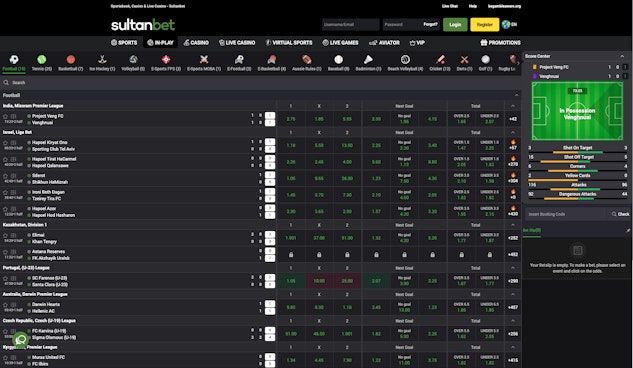Favorite the Sderot match star
The height and width of the screenshot is (368, 633).
coord(5,176)
